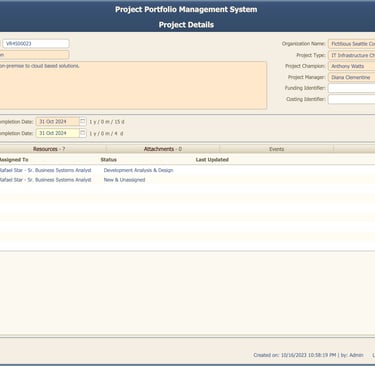Open the New & Unassigned status row
This screenshot has height=366, width=375.
tap(124, 180)
